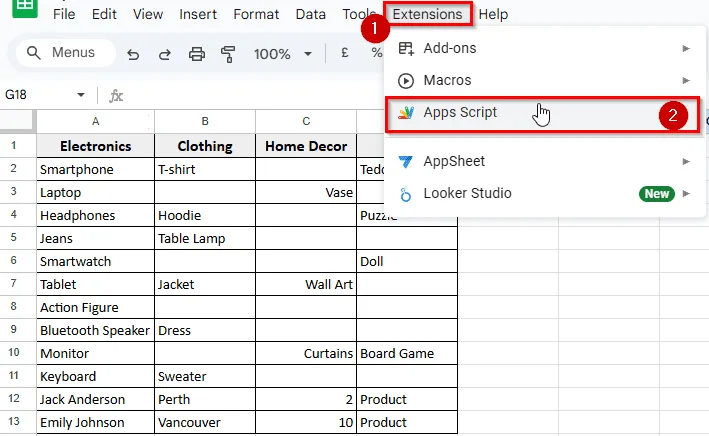Open the Edit menu
Screen dimensions: 709x436
(x=104, y=14)
